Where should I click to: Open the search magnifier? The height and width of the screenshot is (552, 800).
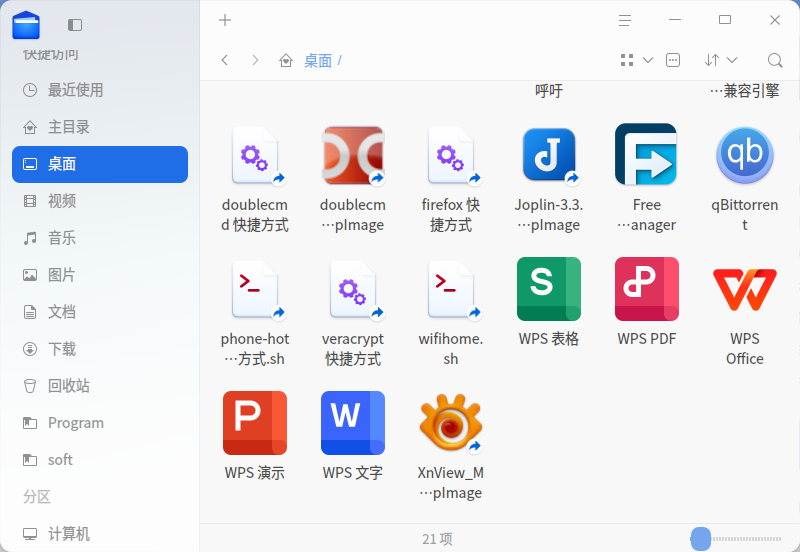coord(775,60)
